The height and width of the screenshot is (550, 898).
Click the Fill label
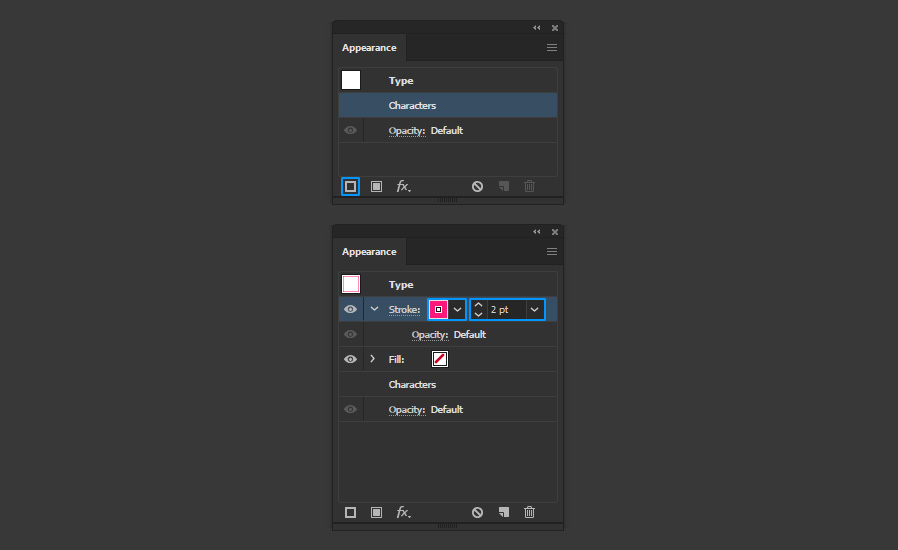point(396,359)
